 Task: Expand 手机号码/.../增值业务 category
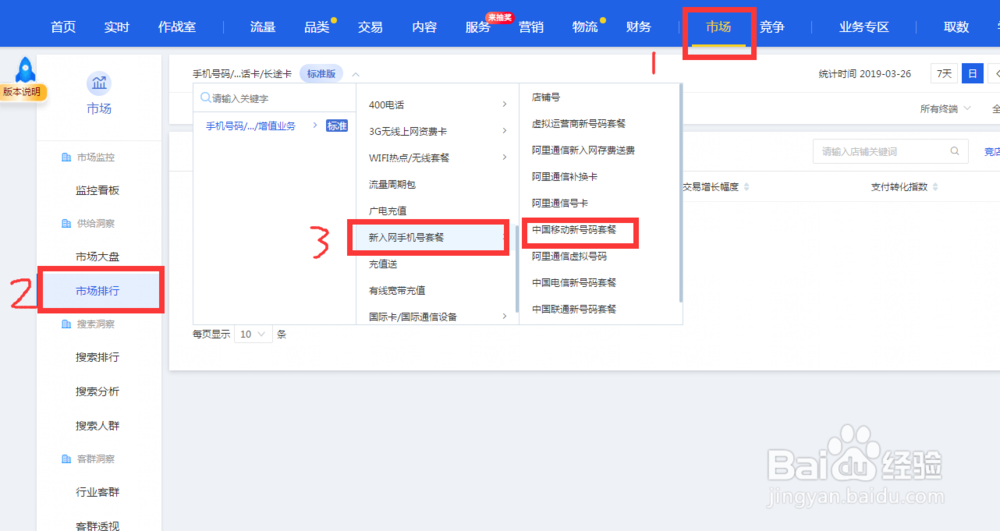coord(251,126)
